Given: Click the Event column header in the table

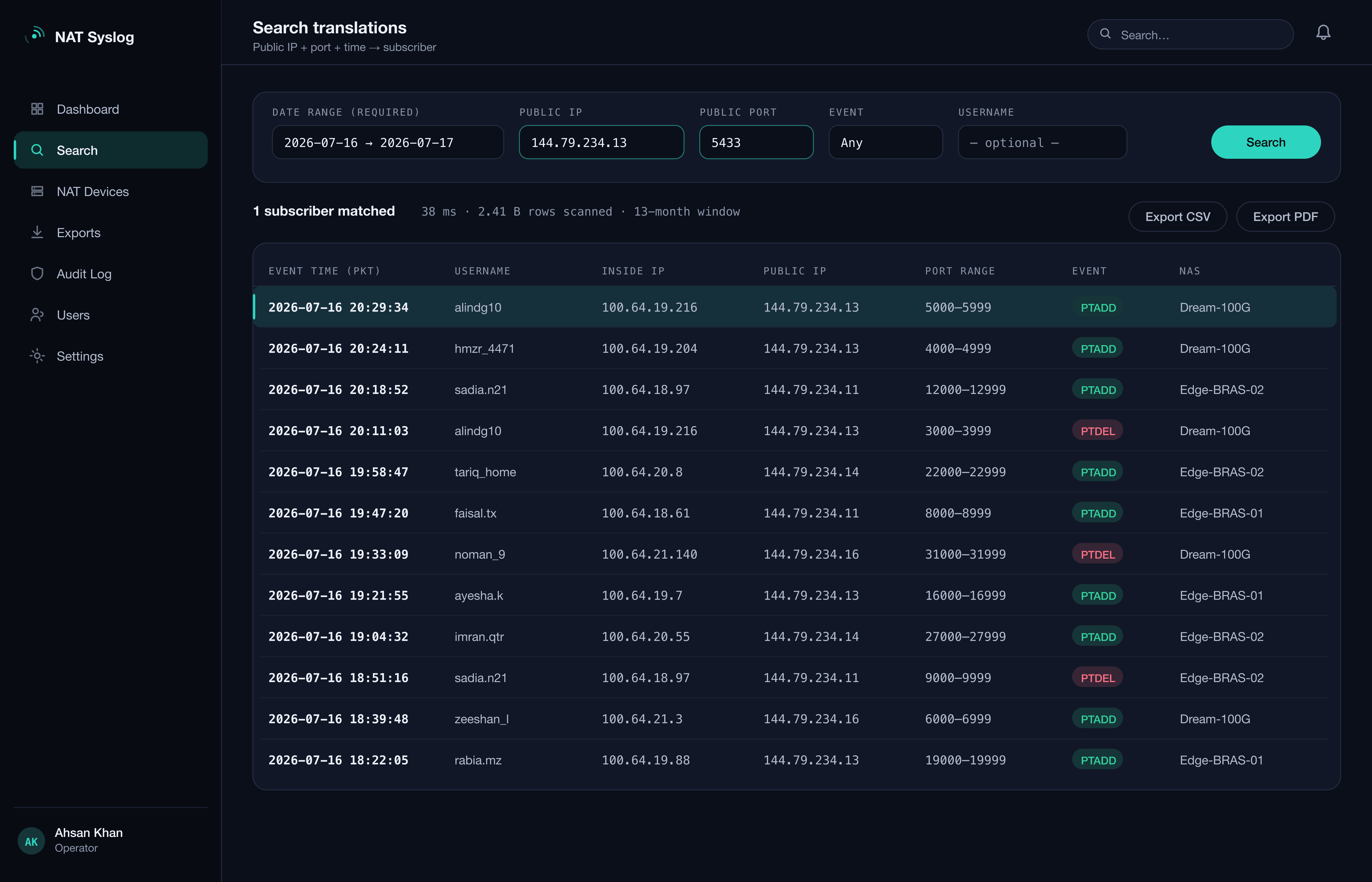Looking at the screenshot, I should click(1089, 271).
